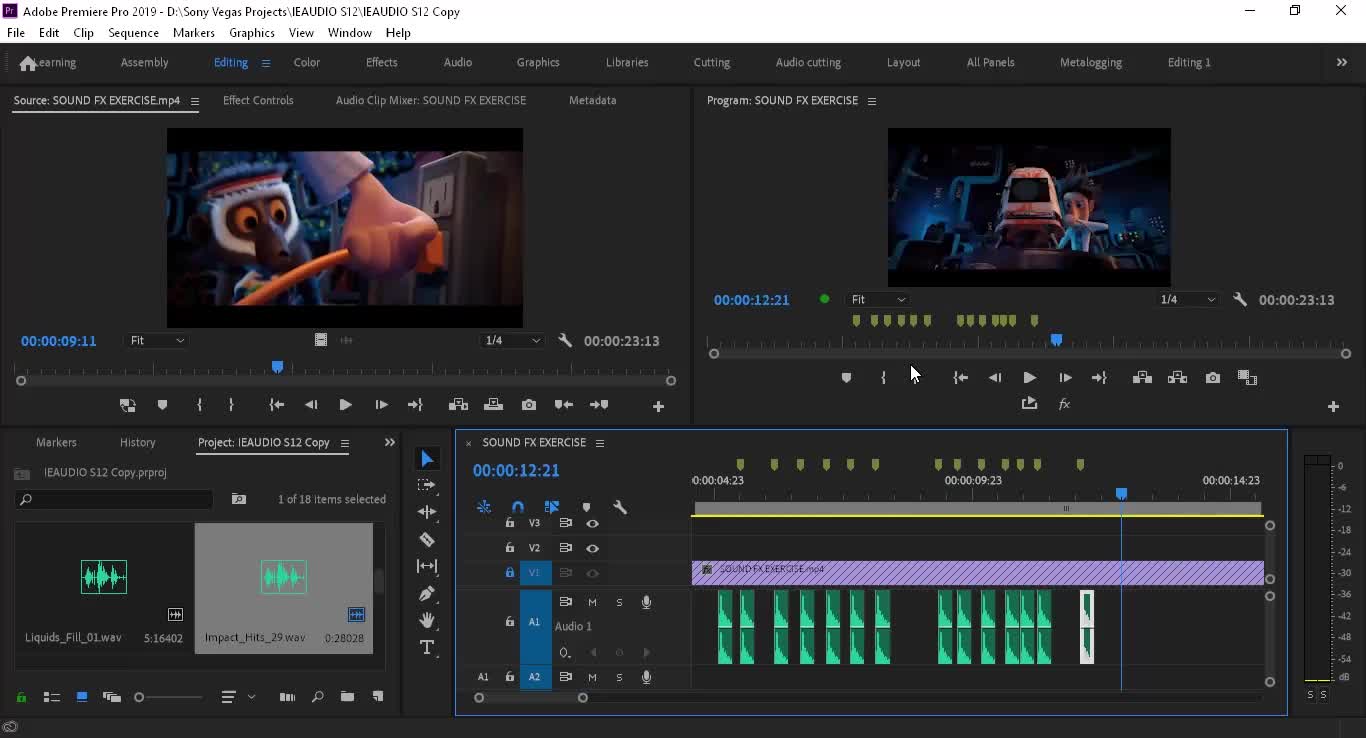This screenshot has height=738, width=1366.
Task: Open the Sequence menu
Action: 133,33
